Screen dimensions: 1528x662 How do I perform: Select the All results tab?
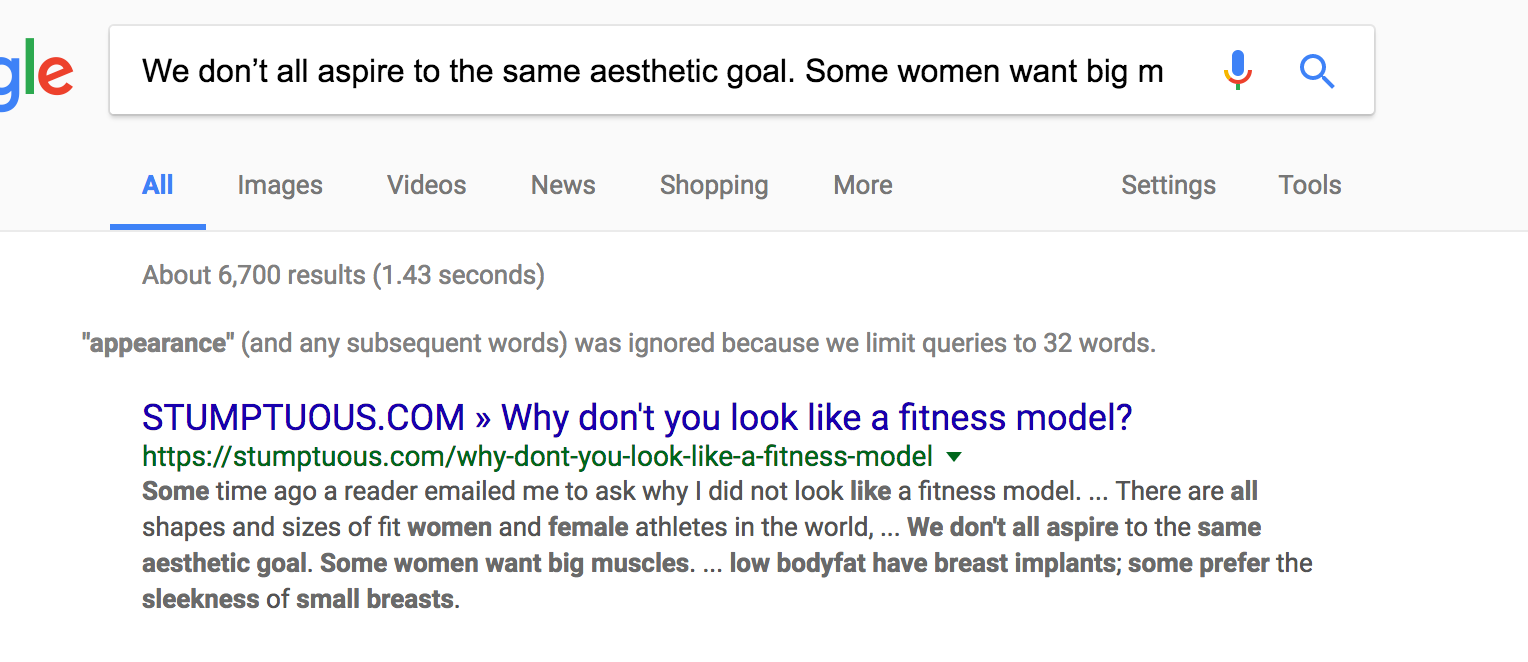(158, 185)
